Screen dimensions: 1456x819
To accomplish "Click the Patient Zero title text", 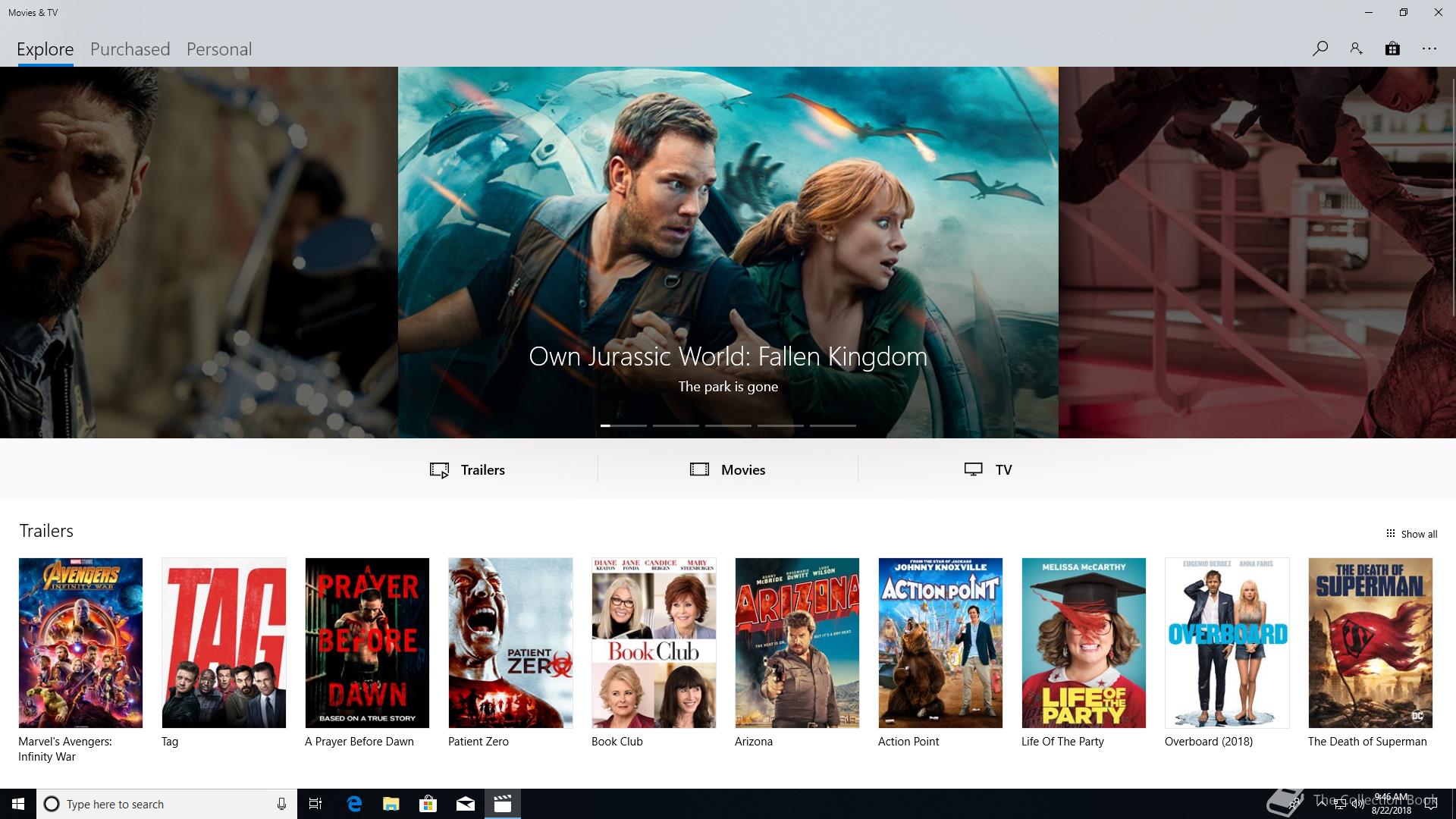I will point(479,742).
